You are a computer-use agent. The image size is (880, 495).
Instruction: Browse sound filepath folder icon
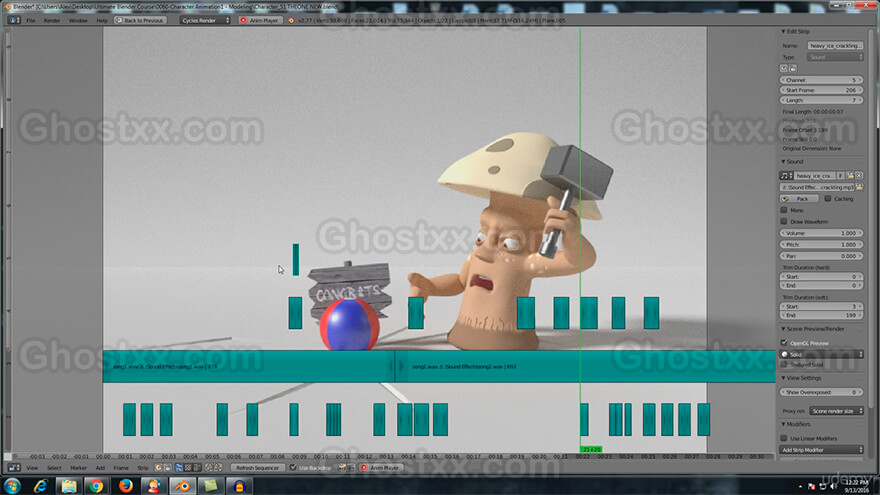point(859,187)
